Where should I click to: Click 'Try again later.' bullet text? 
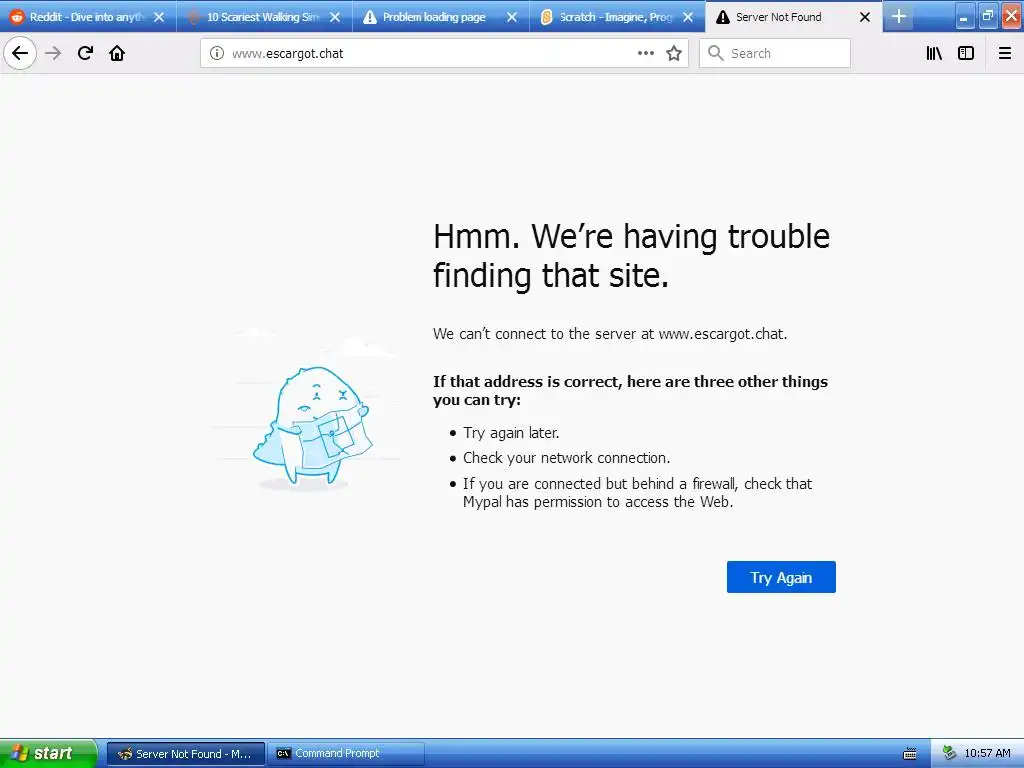[x=511, y=432]
